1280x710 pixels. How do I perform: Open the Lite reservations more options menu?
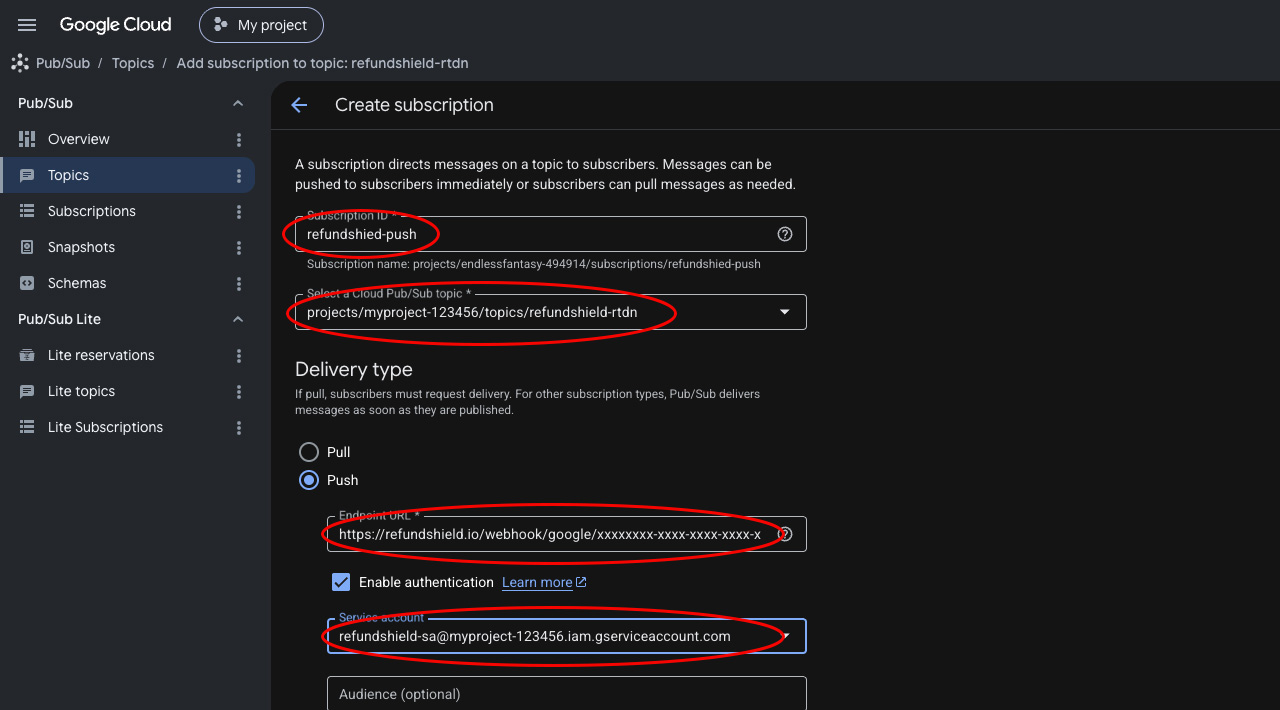pyautogui.click(x=238, y=355)
